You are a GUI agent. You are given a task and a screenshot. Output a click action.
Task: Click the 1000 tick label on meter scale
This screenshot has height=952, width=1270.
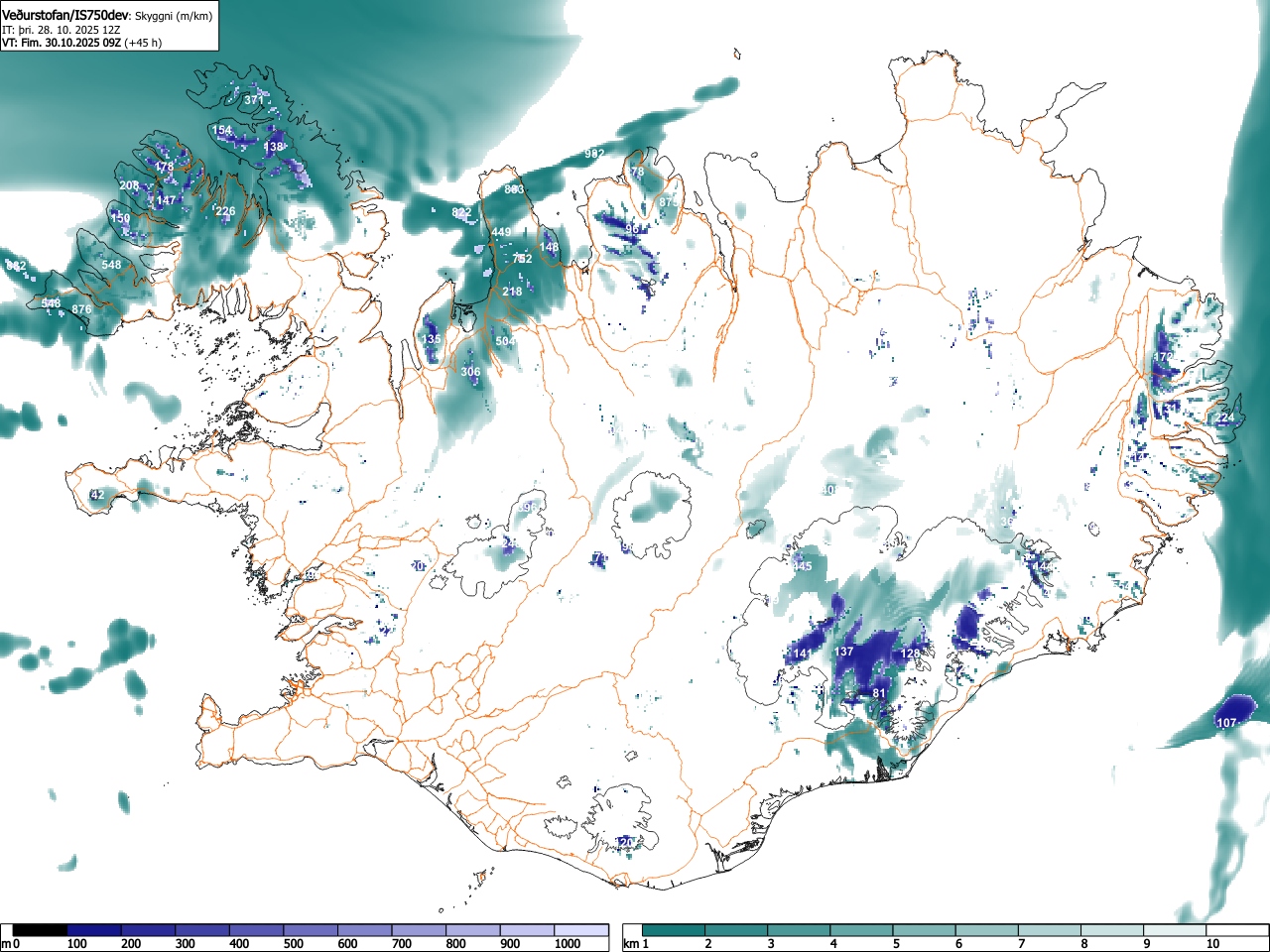(x=568, y=944)
